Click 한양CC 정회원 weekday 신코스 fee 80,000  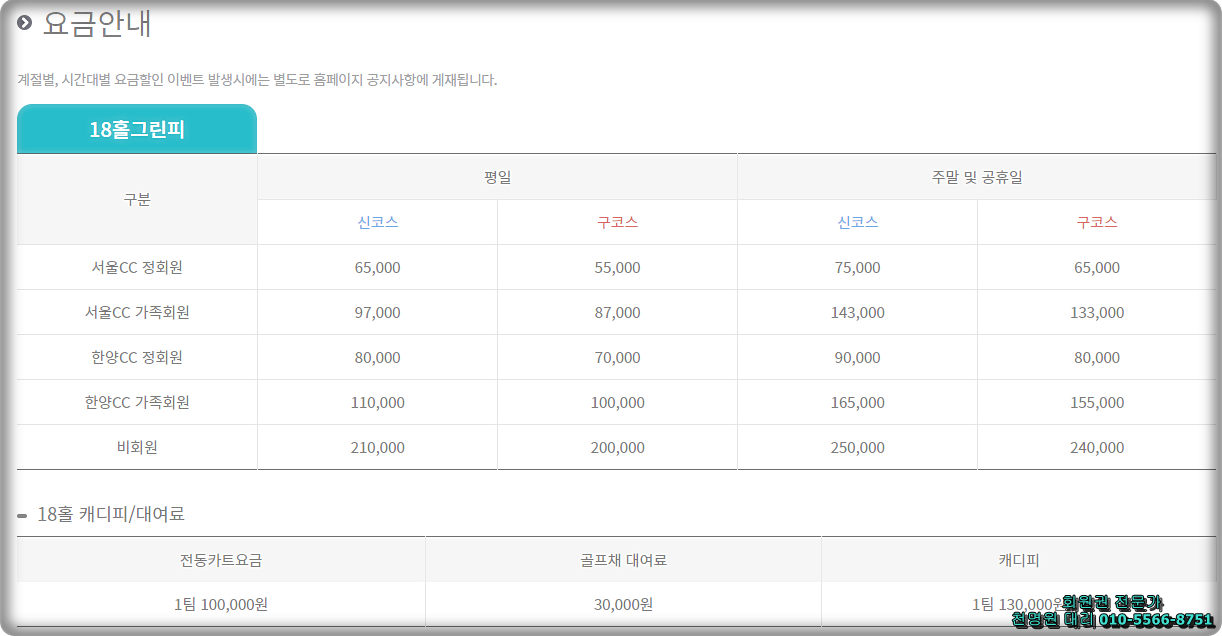coord(378,357)
